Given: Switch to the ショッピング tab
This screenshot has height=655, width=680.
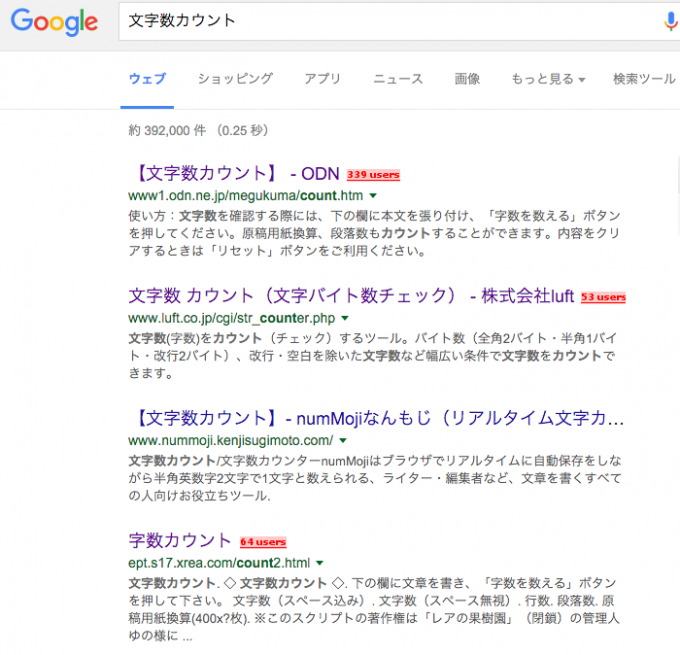Looking at the screenshot, I should 235,79.
